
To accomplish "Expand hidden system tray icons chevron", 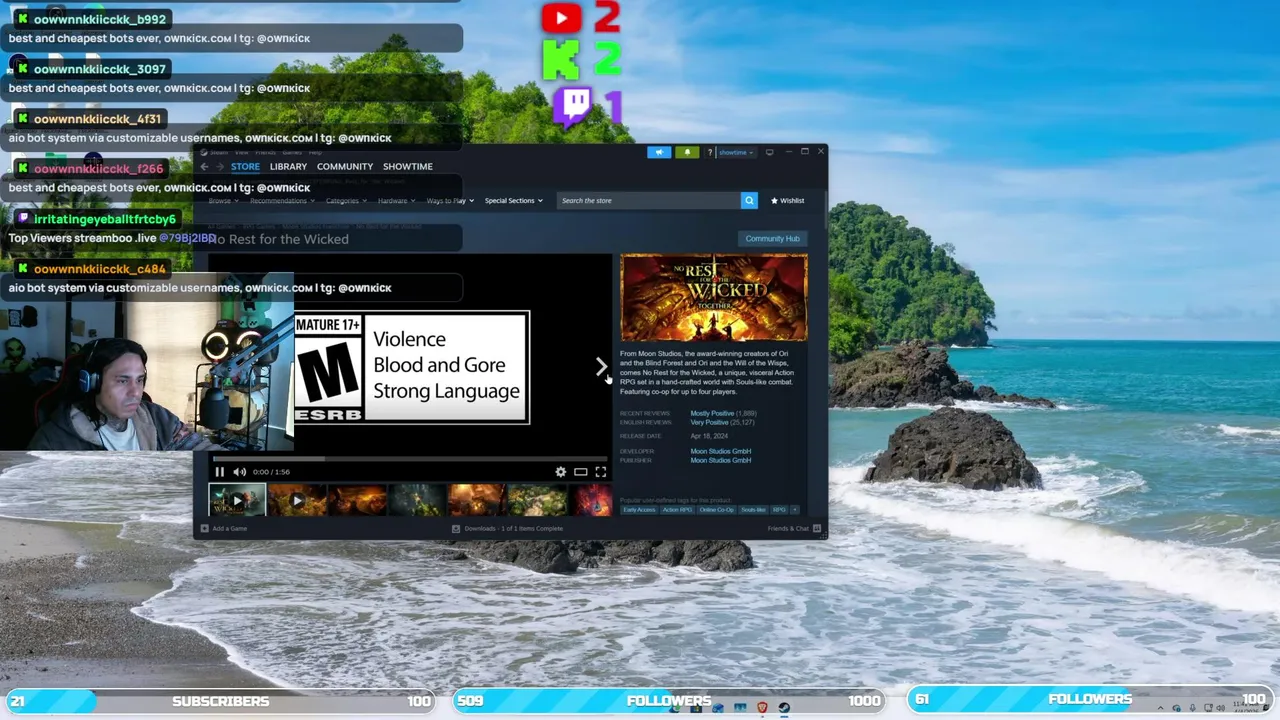I will coord(1160,708).
